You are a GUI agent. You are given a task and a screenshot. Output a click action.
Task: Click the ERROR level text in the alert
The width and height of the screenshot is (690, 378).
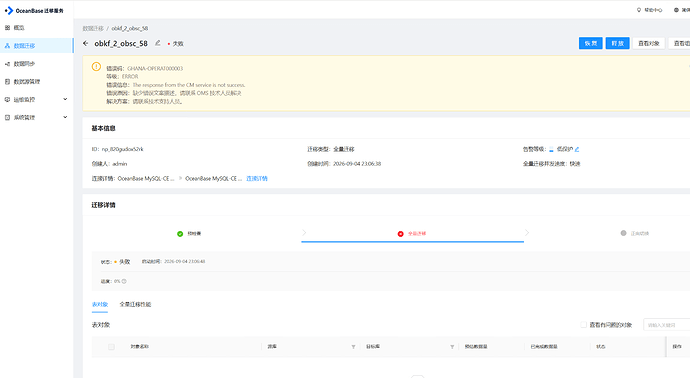pyautogui.click(x=130, y=77)
